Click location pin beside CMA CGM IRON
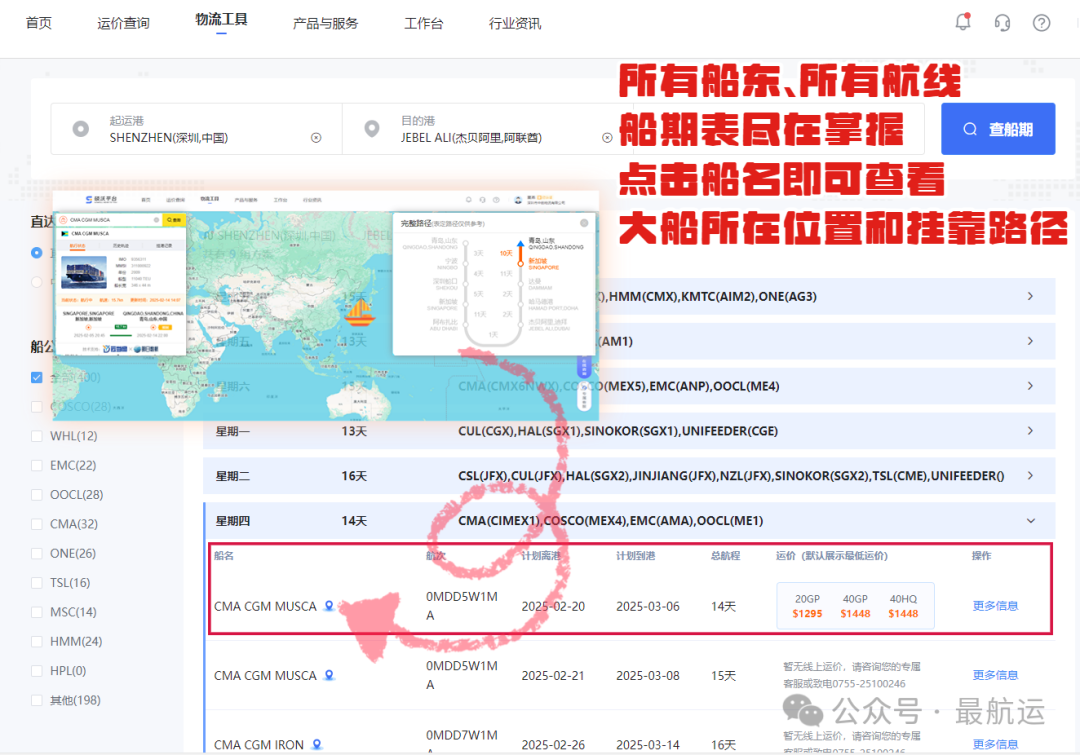Screen dimensions: 1080x755 click(x=317, y=745)
